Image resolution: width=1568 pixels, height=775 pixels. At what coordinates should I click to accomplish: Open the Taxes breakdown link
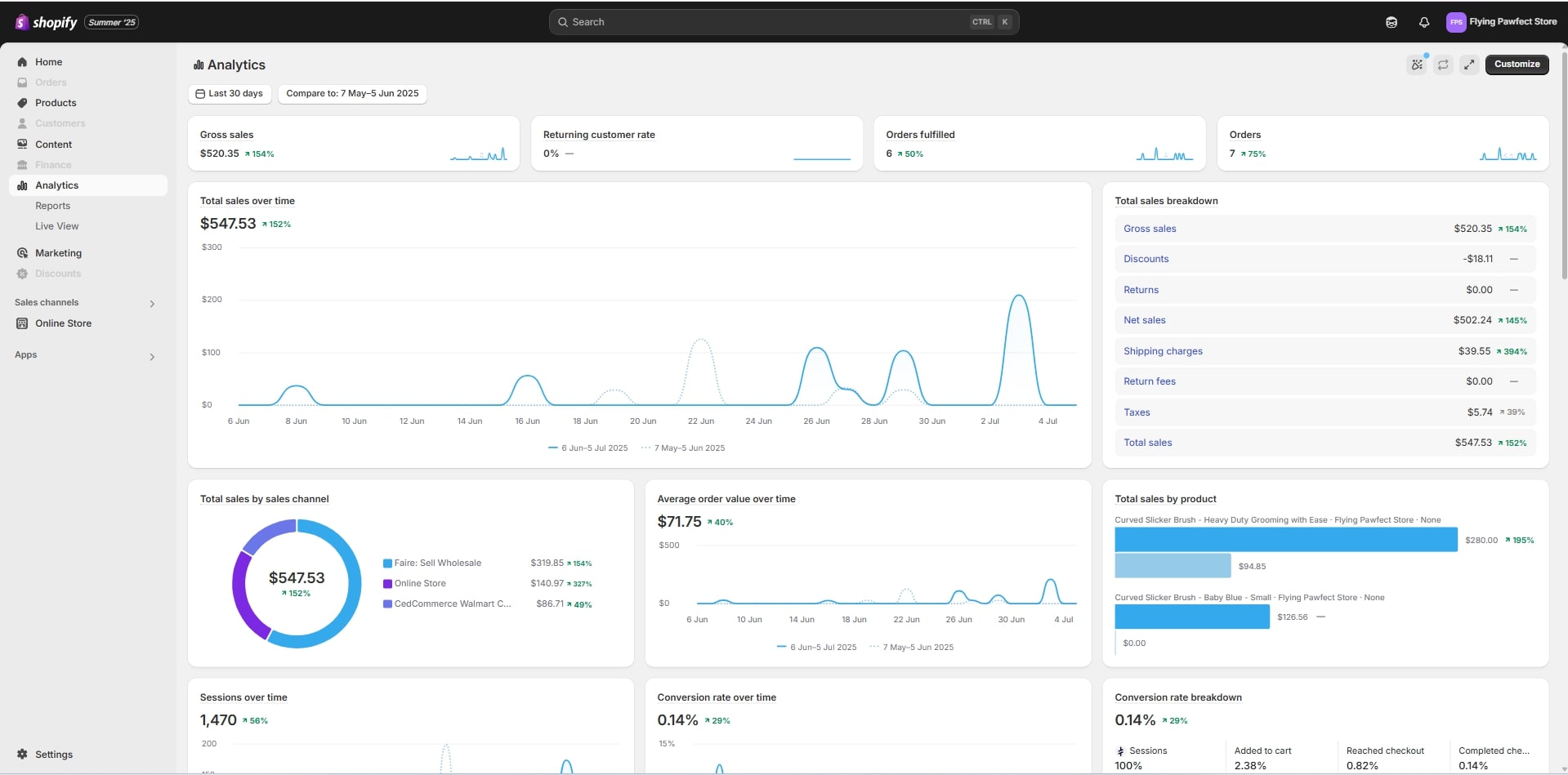pos(1137,412)
